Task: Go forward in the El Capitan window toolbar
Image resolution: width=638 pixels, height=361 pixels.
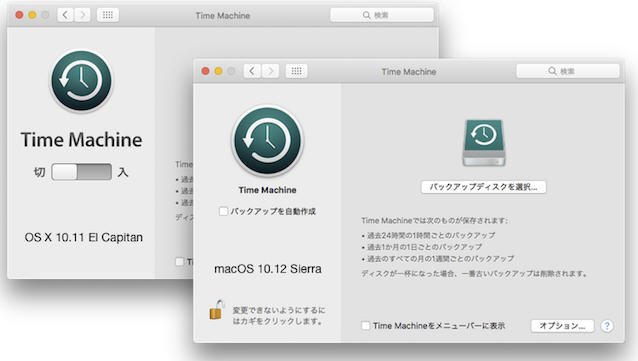Action: coord(83,15)
